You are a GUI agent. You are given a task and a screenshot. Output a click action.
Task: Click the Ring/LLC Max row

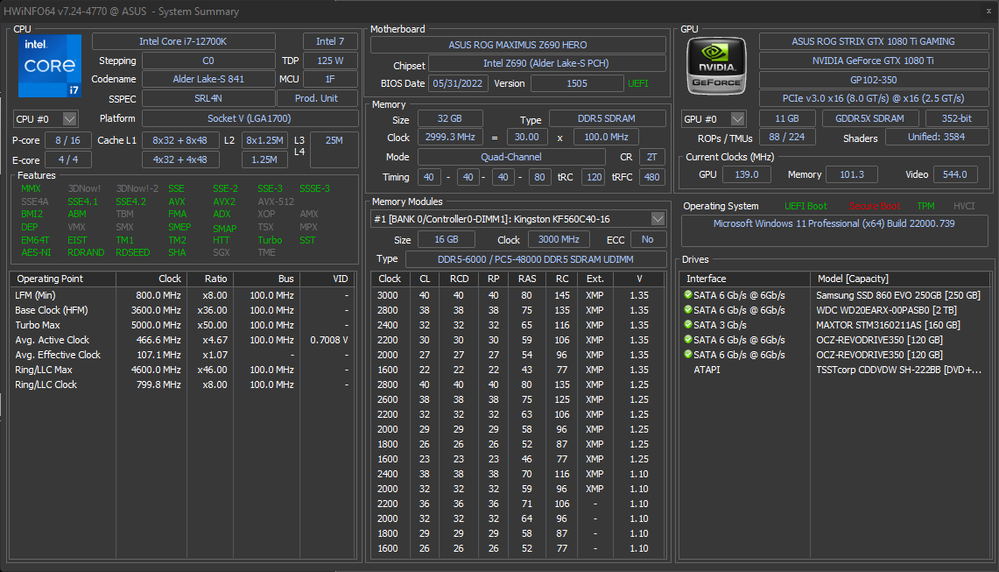tap(183, 369)
